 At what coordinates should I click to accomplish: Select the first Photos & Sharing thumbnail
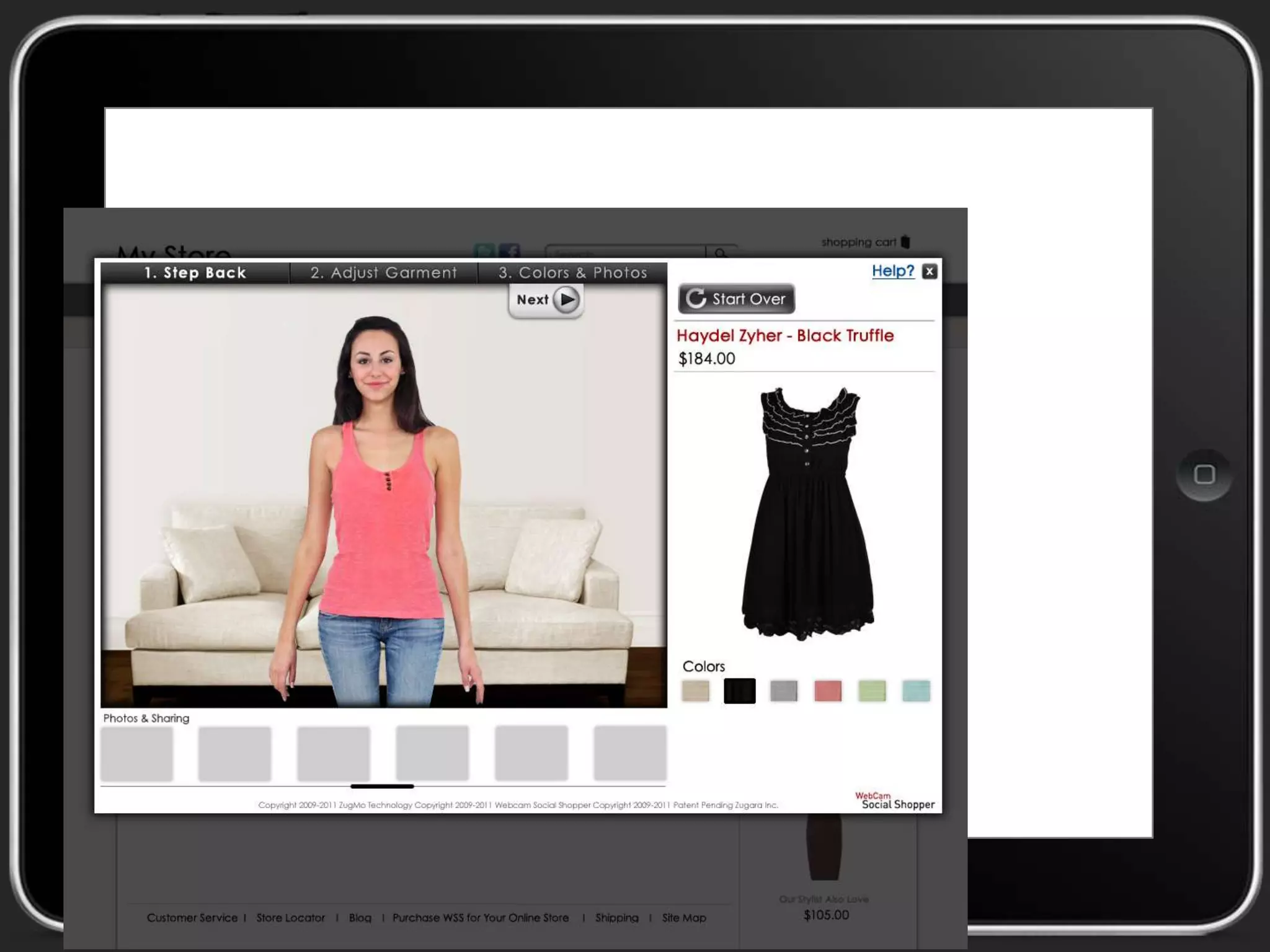pyautogui.click(x=136, y=753)
